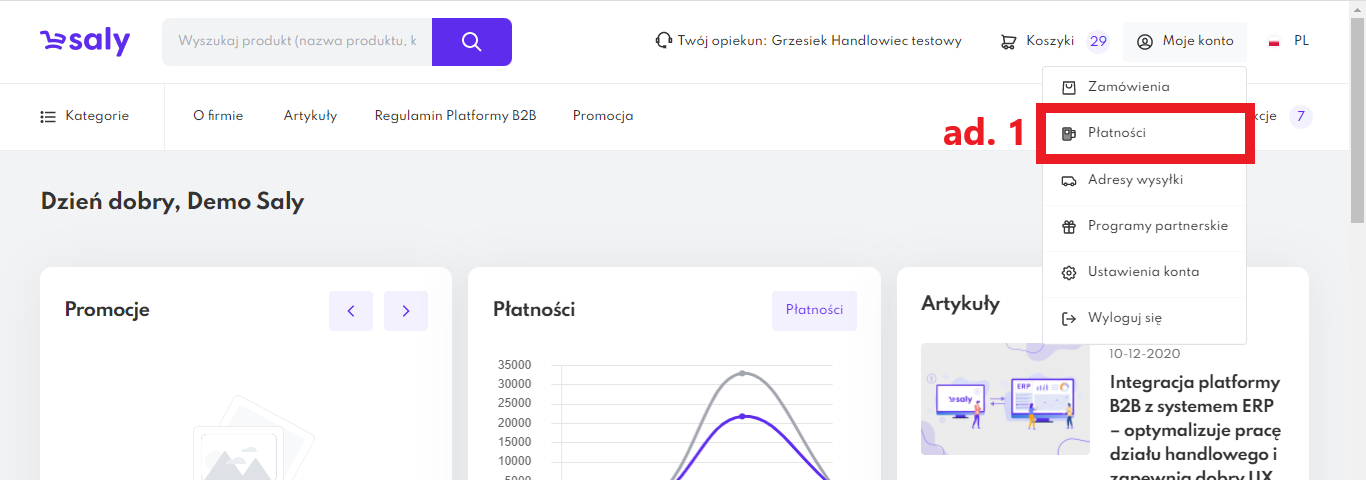Screen dimensions: 1366x480
Task: Select Płatności in the account menu
Action: click(1117, 133)
